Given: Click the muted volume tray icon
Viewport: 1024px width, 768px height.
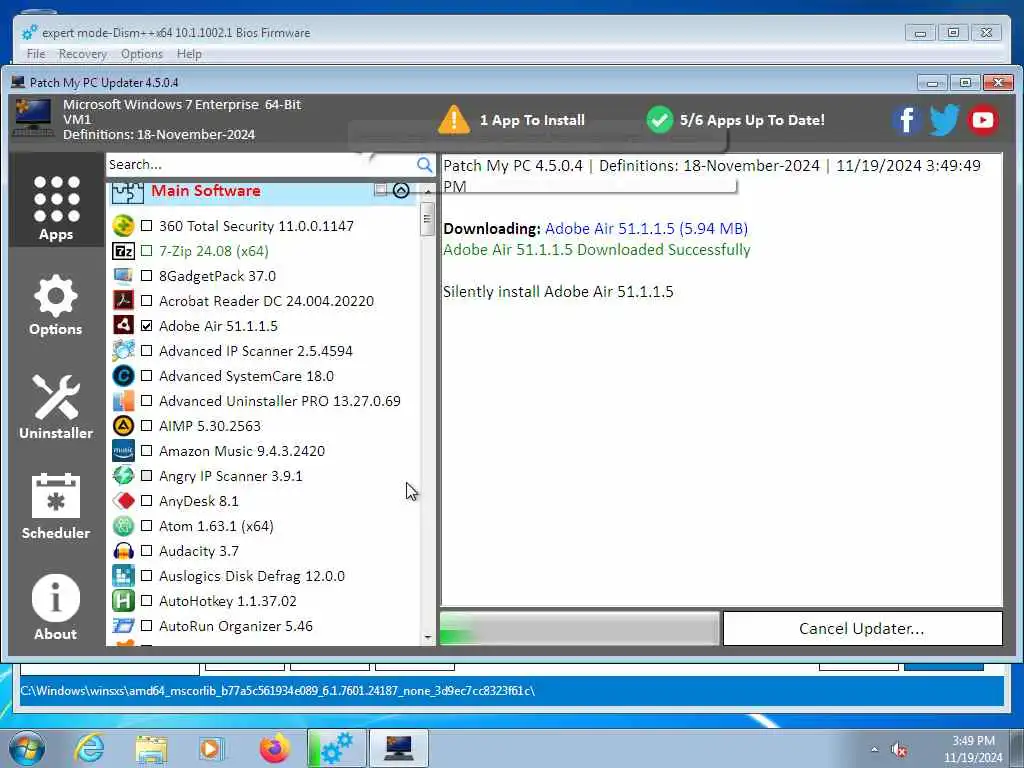Looking at the screenshot, I should (899, 750).
